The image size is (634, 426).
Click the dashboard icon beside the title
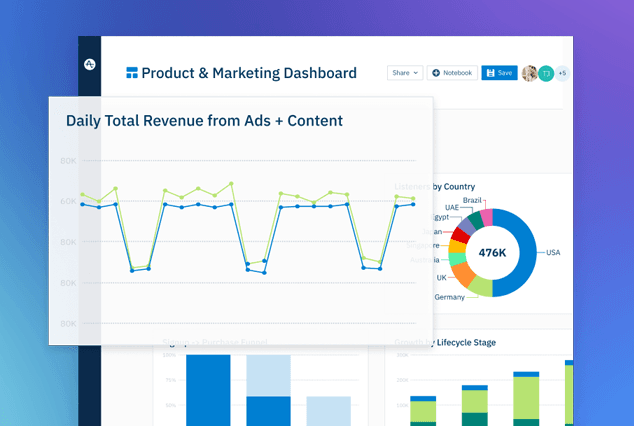point(131,73)
